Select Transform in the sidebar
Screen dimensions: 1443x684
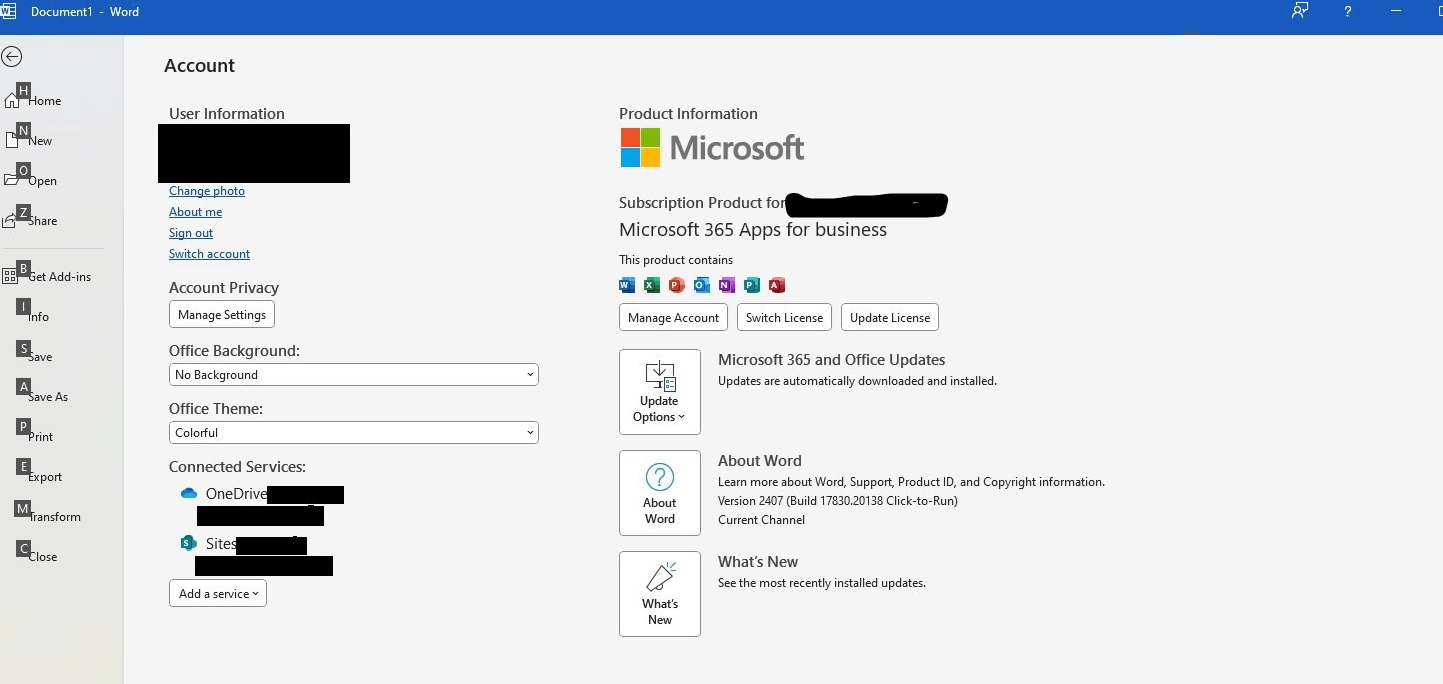click(x=54, y=517)
